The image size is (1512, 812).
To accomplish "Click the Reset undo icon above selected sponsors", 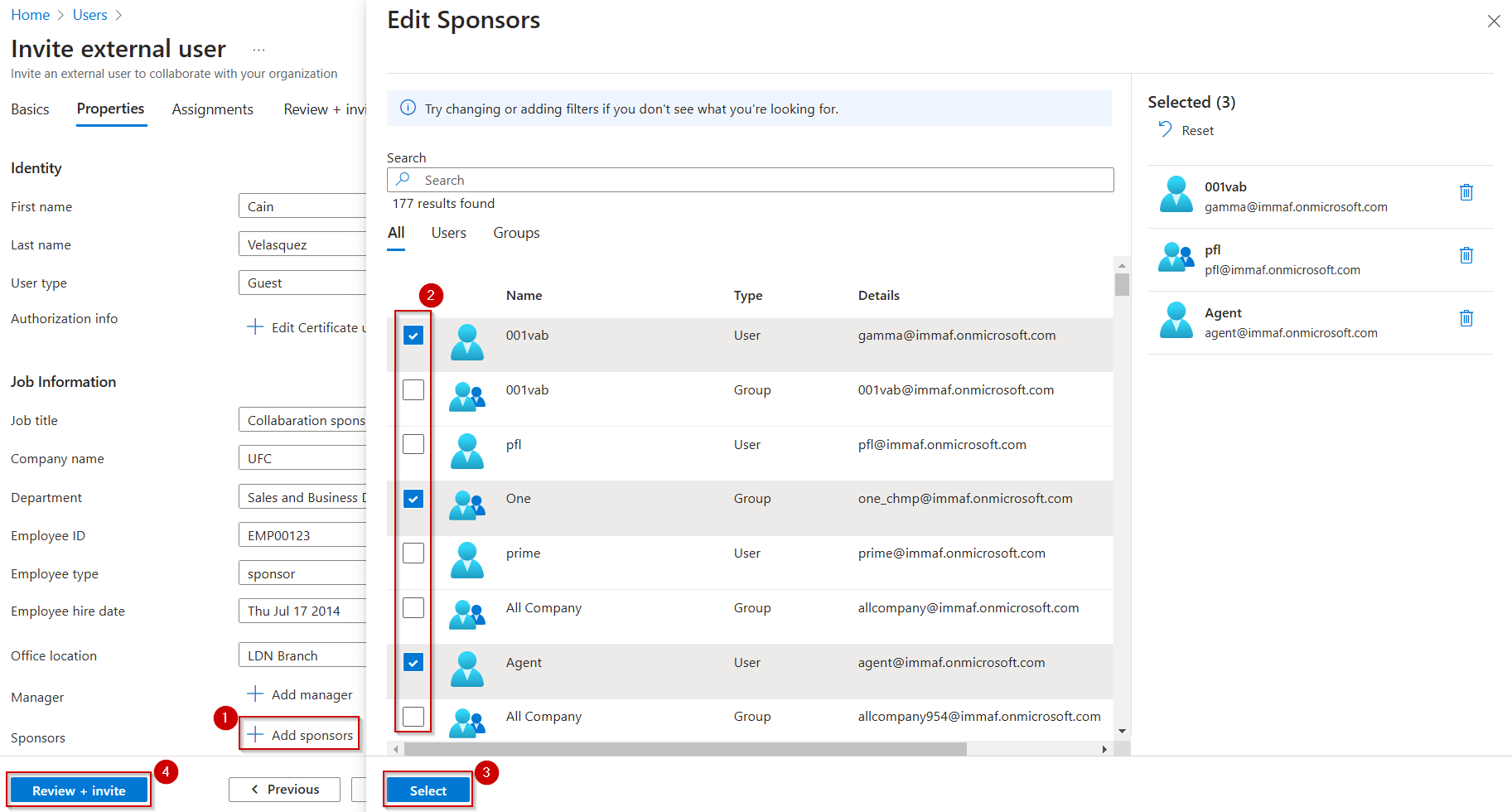I will click(x=1165, y=129).
